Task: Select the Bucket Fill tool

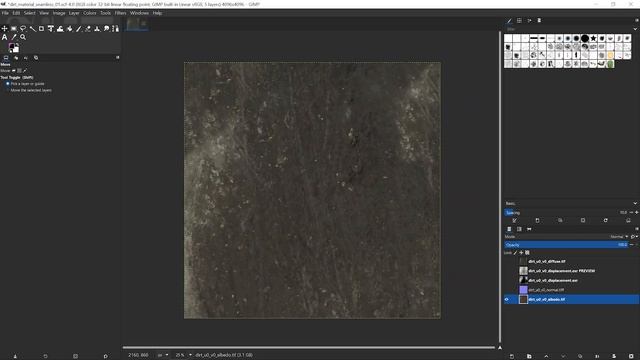Action: [69, 29]
